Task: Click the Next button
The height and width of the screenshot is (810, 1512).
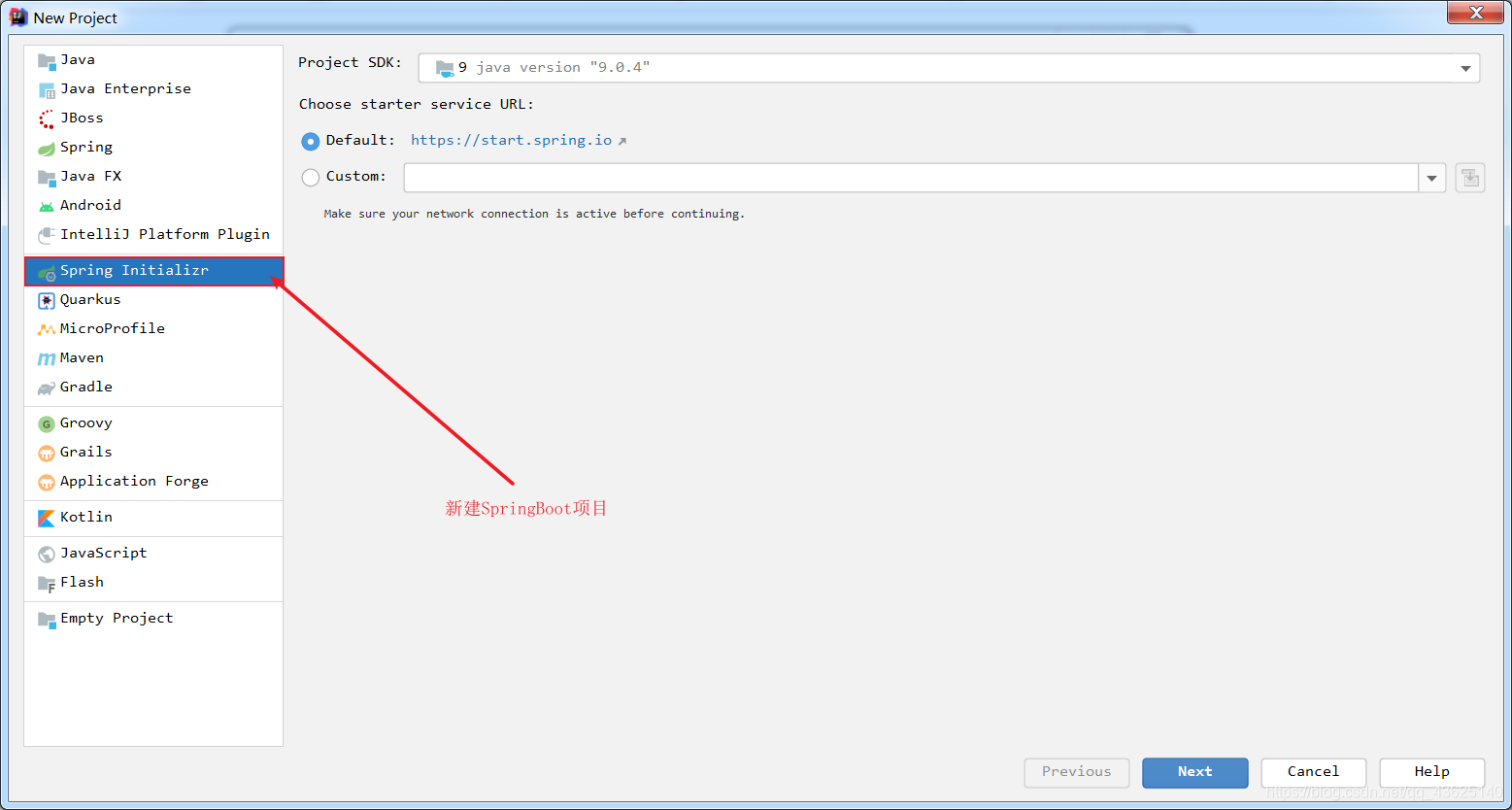Action: 1195,772
